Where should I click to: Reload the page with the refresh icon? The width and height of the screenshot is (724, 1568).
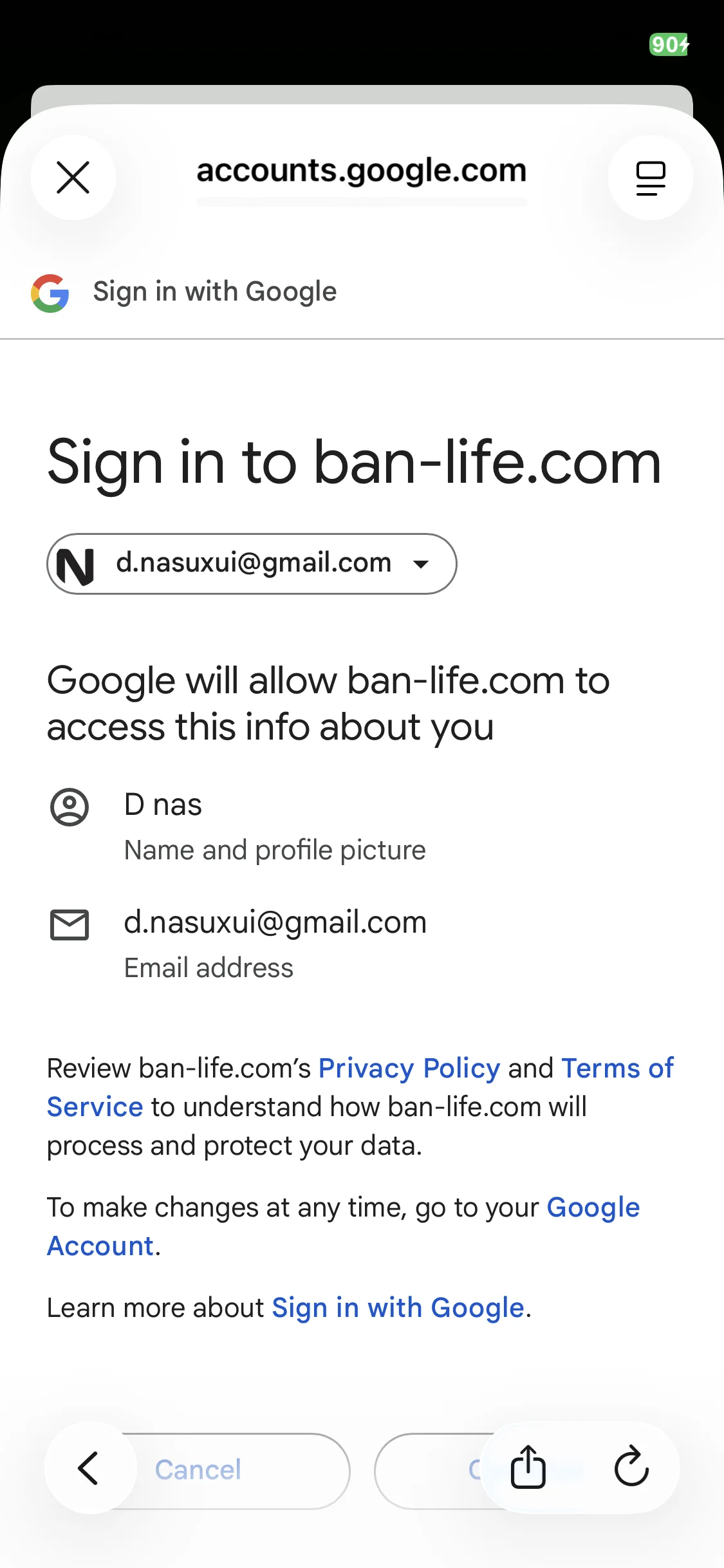click(631, 1467)
